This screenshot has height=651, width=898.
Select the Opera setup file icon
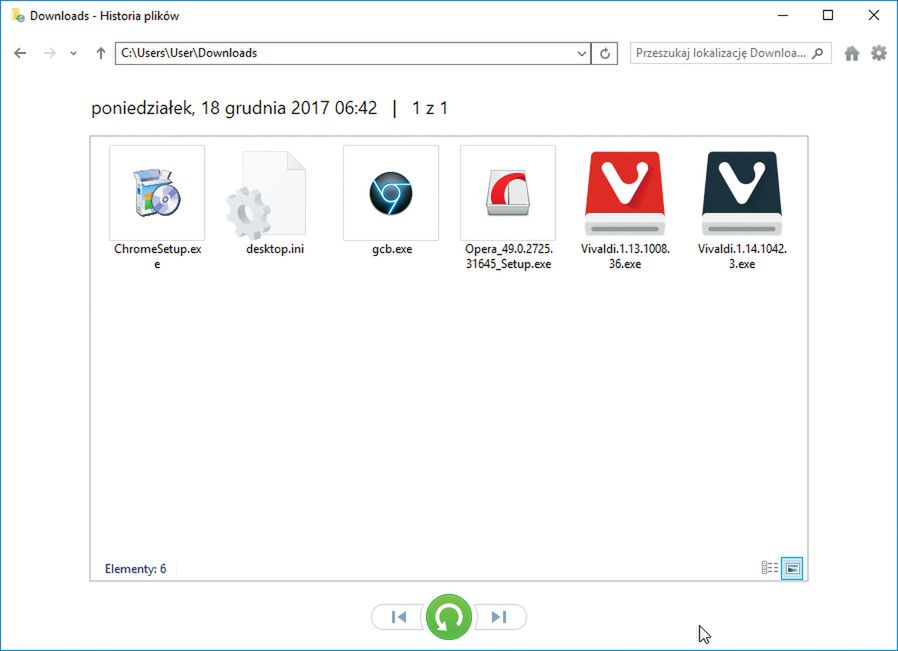(x=508, y=192)
